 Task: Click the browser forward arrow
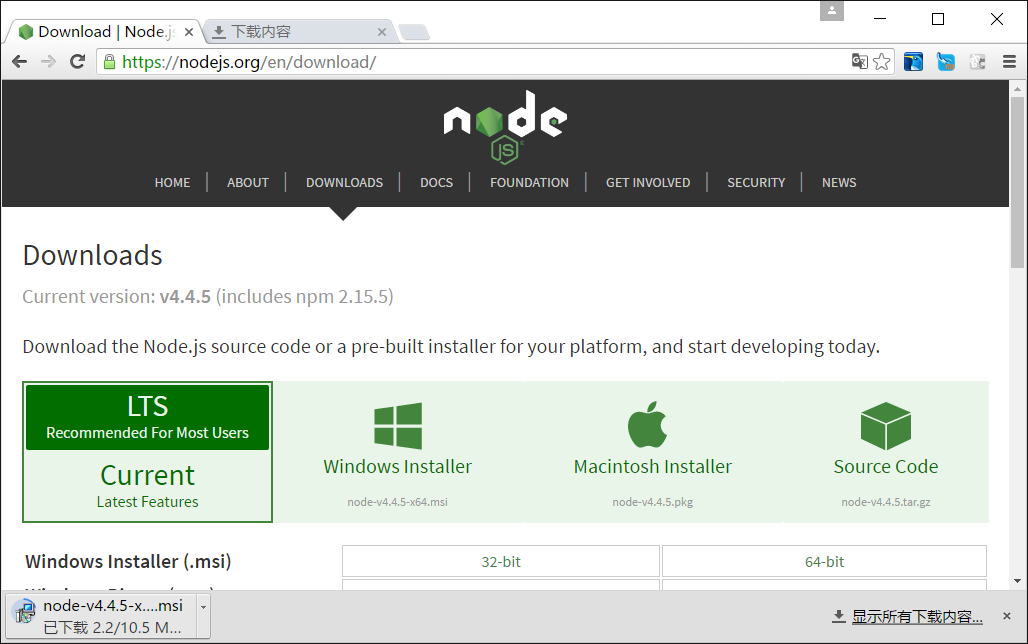pyautogui.click(x=49, y=62)
